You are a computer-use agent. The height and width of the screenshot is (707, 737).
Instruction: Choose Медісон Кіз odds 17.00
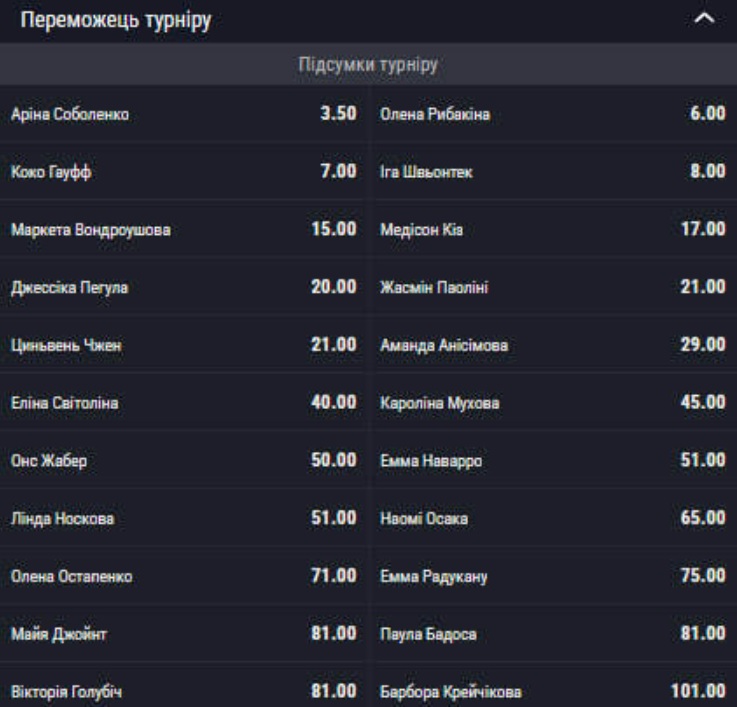(x=553, y=229)
